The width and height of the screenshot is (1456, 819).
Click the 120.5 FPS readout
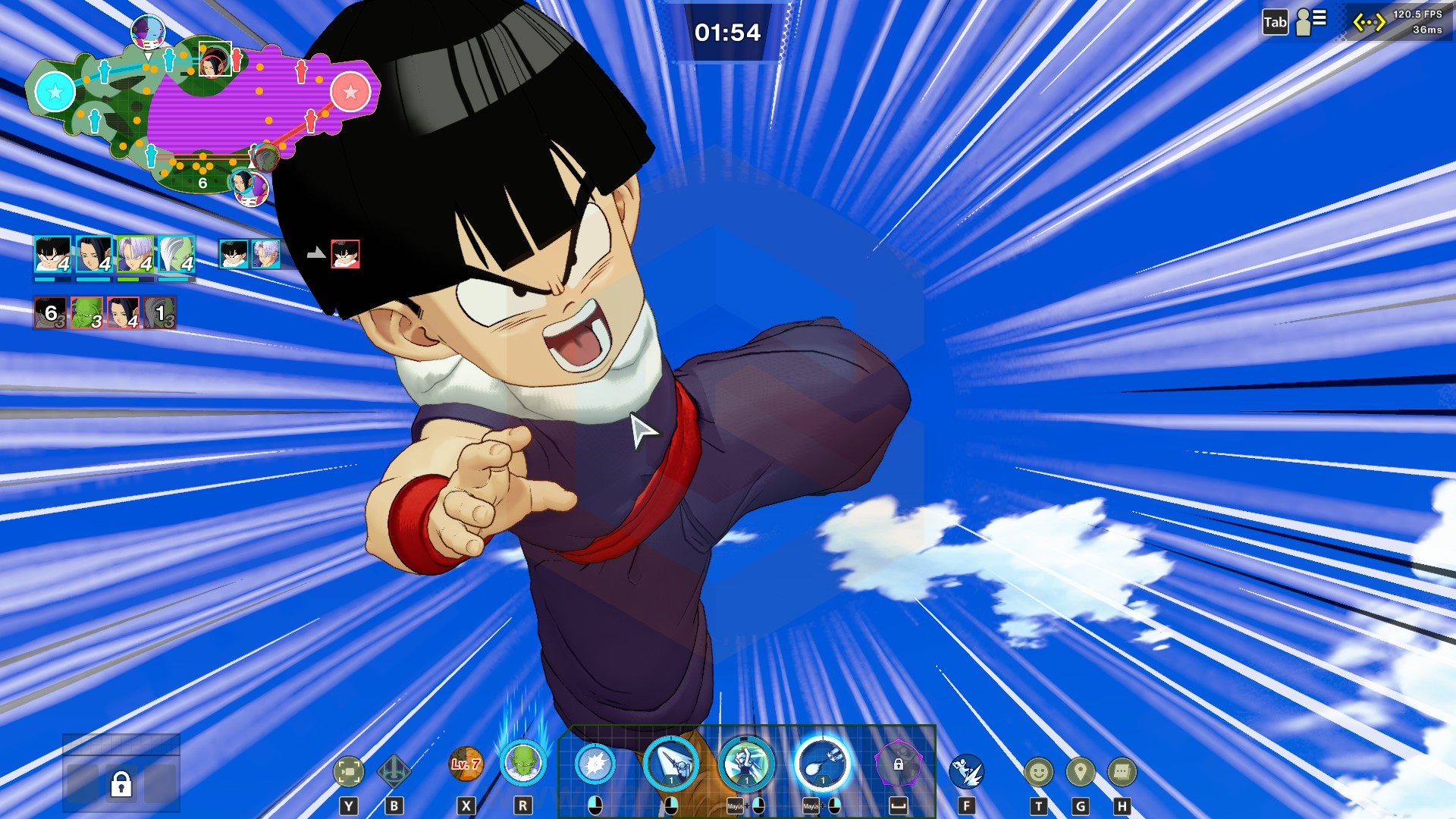click(x=1417, y=14)
